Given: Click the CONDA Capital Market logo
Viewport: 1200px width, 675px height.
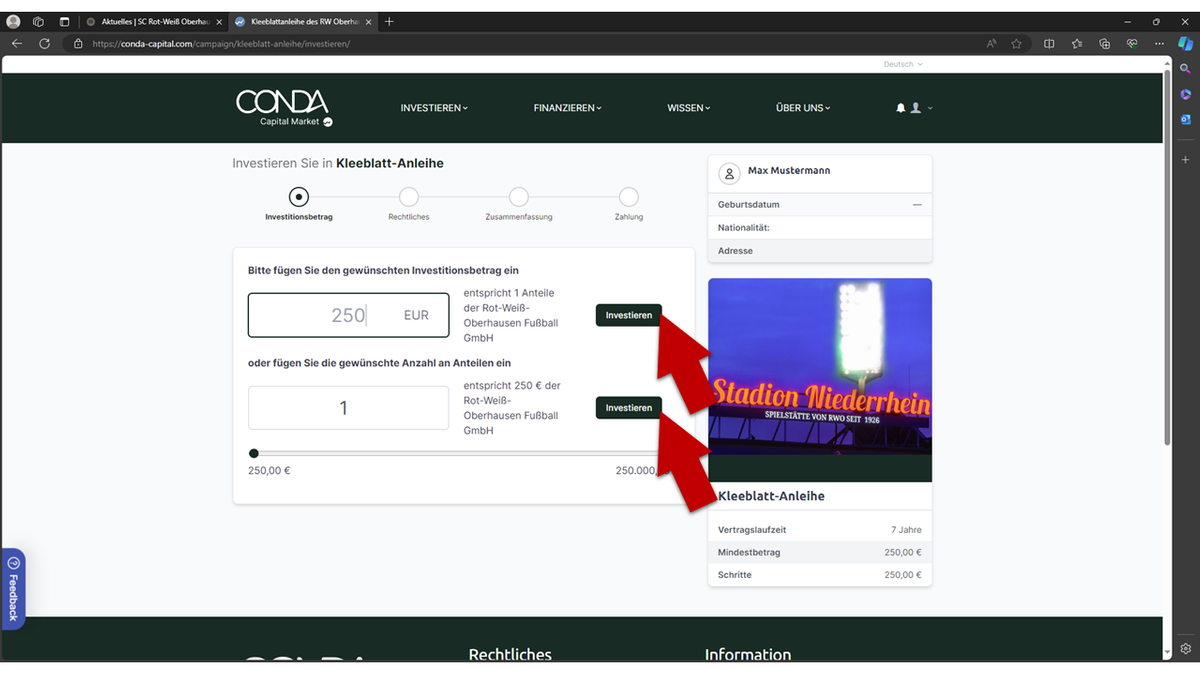Looking at the screenshot, I should 284,108.
